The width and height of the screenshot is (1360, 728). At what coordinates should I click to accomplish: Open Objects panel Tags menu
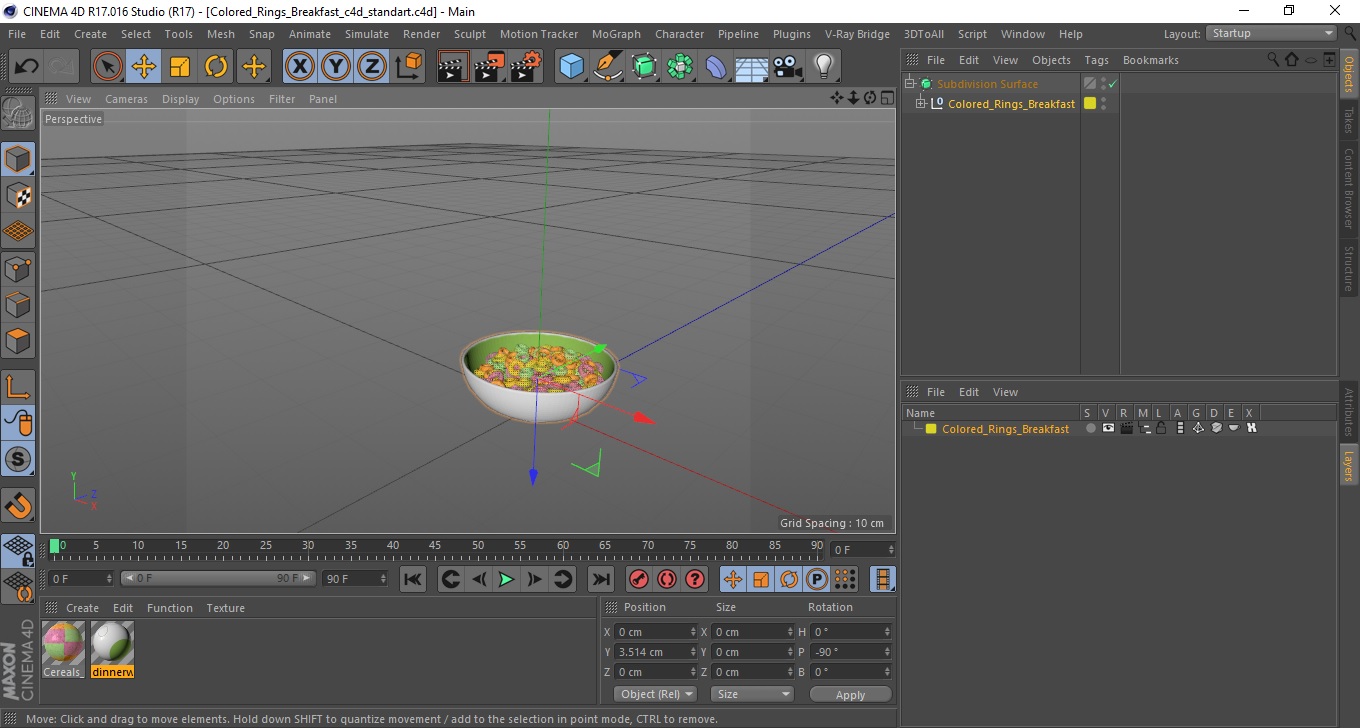point(1096,60)
